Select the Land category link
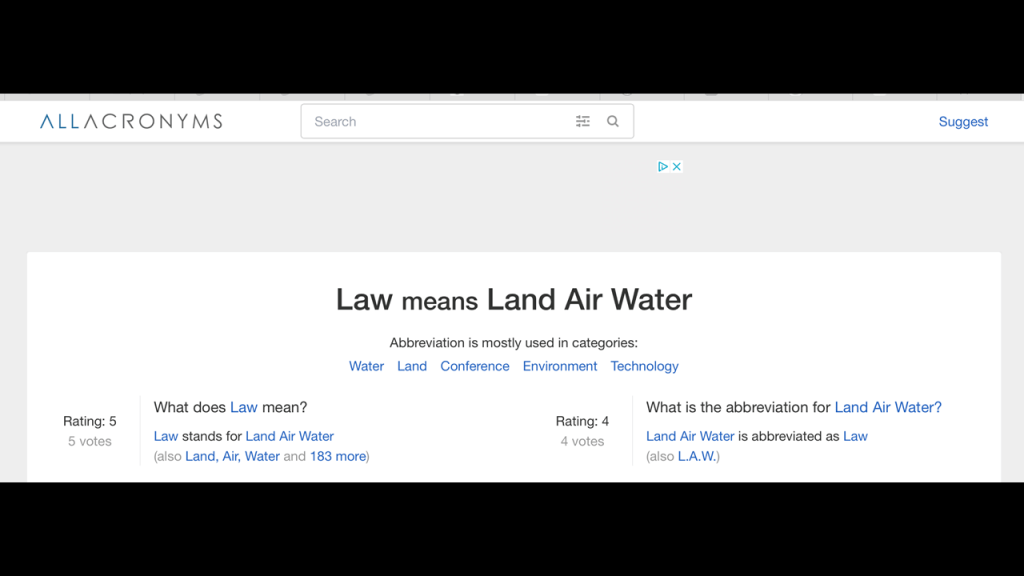 pyautogui.click(x=412, y=366)
